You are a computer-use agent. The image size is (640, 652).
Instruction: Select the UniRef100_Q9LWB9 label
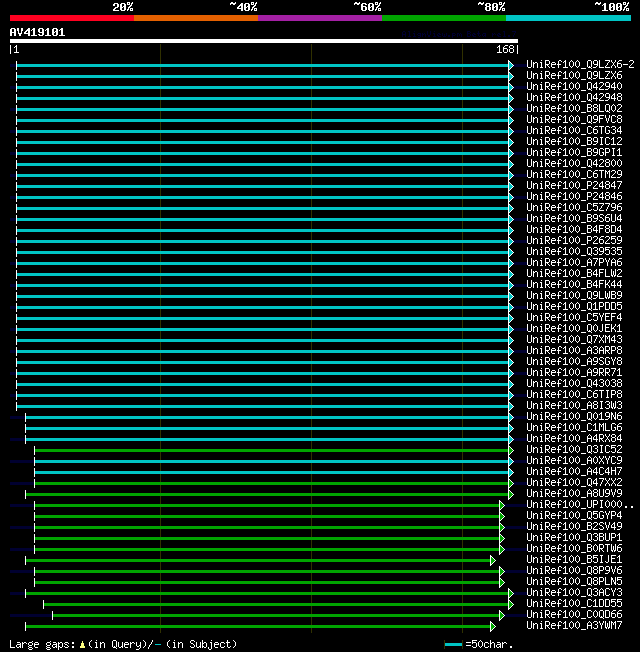coord(574,296)
